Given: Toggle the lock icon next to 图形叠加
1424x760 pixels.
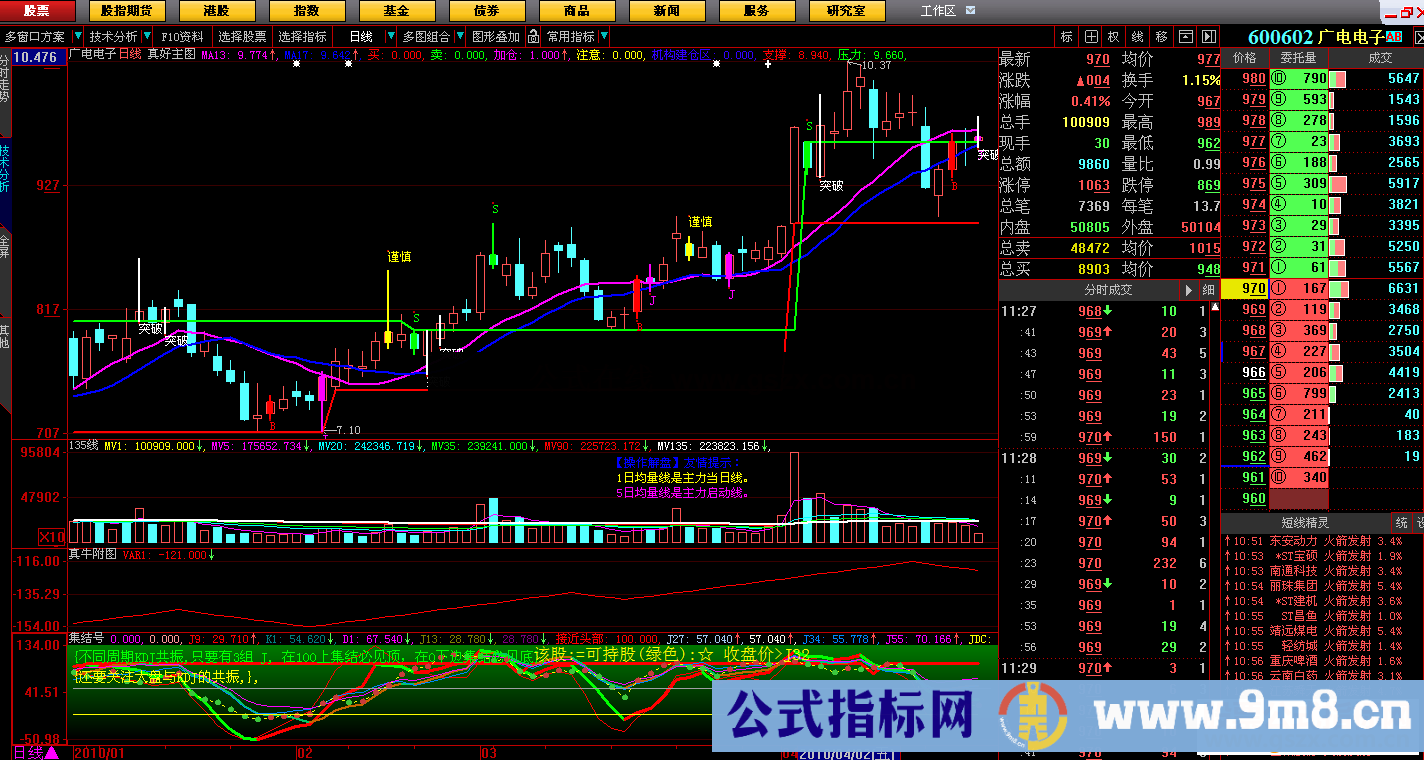Looking at the screenshot, I should (534, 37).
